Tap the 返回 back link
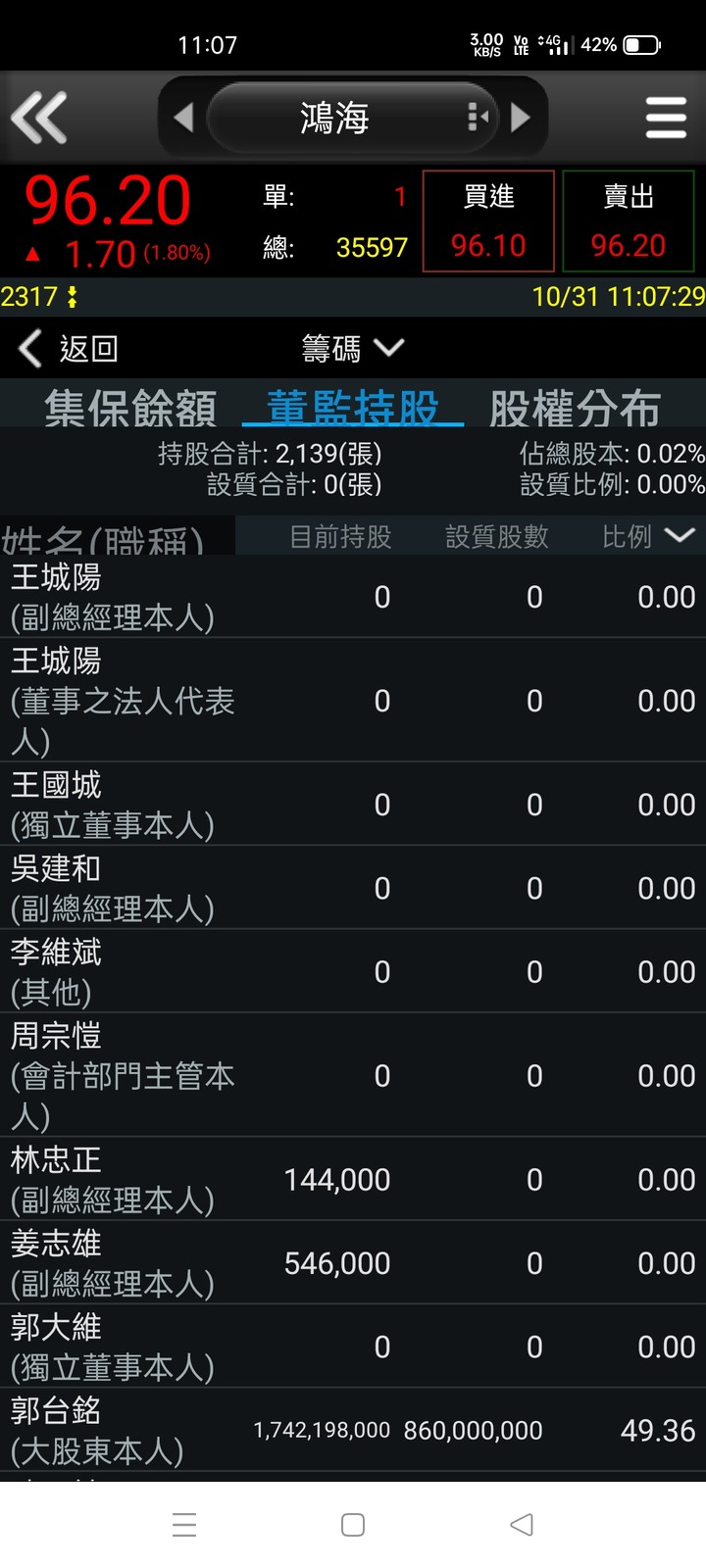The image size is (706, 1568). click(69, 348)
